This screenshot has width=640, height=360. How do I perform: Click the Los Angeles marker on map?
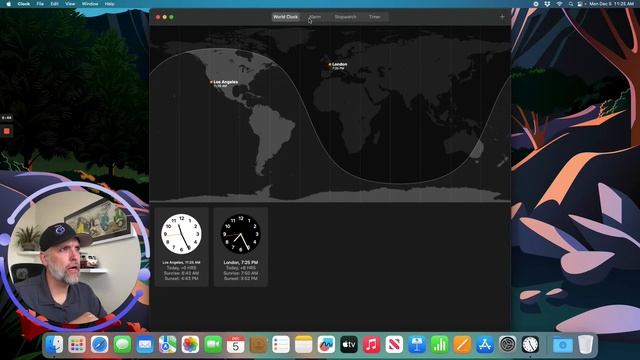tap(211, 82)
